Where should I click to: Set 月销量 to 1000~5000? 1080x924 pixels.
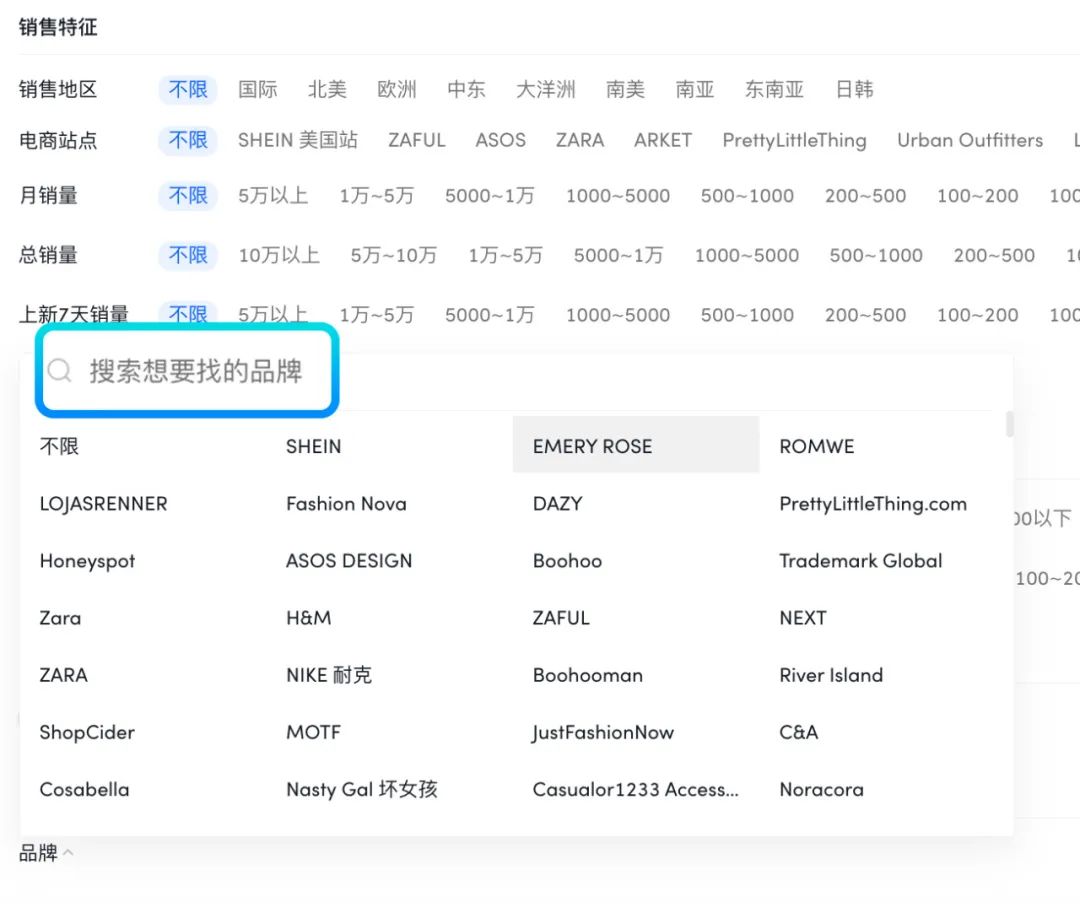[x=618, y=196]
